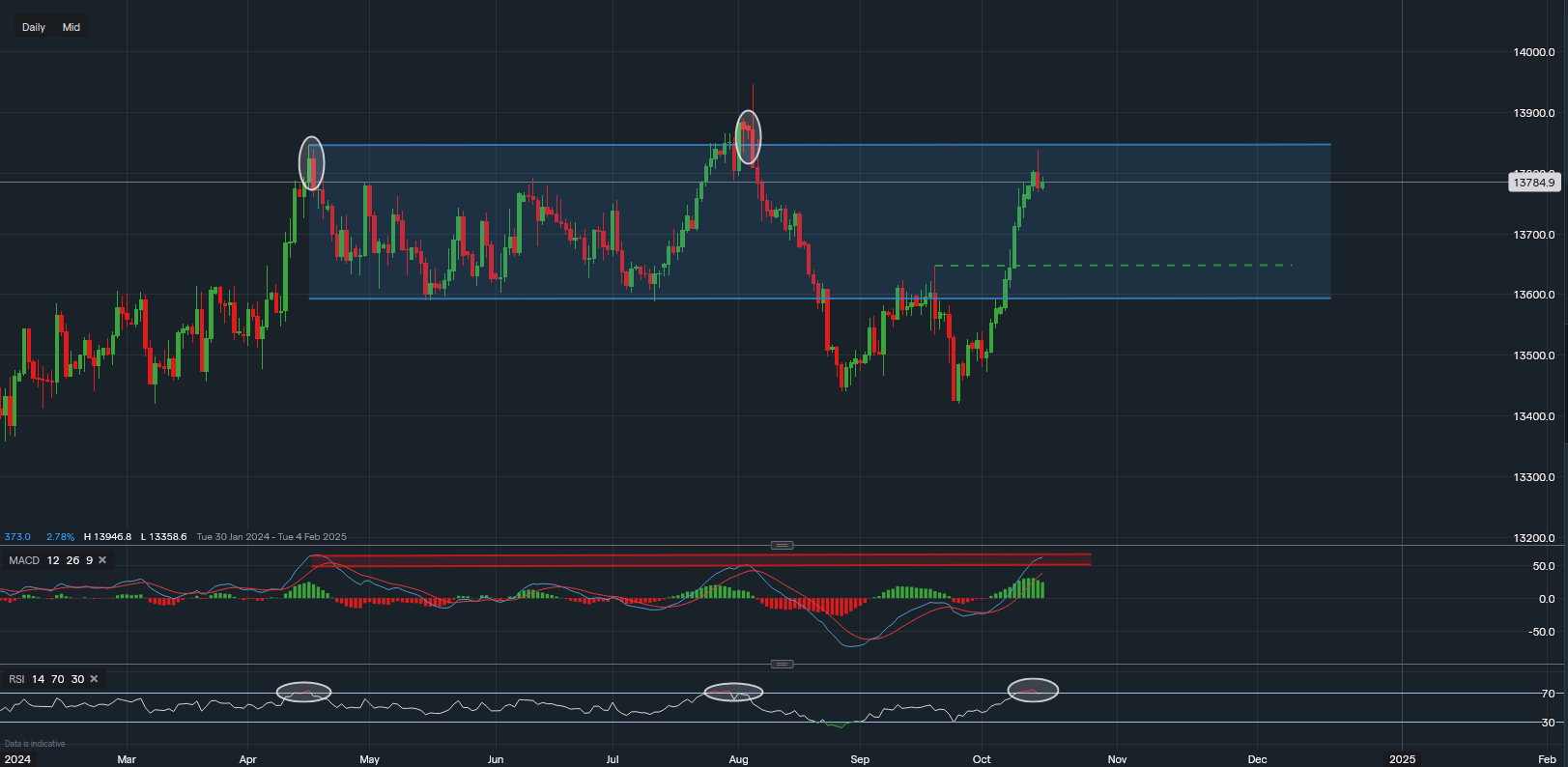Remove the RSI indicator with its X
This screenshot has width=1568, height=767.
tap(94, 679)
